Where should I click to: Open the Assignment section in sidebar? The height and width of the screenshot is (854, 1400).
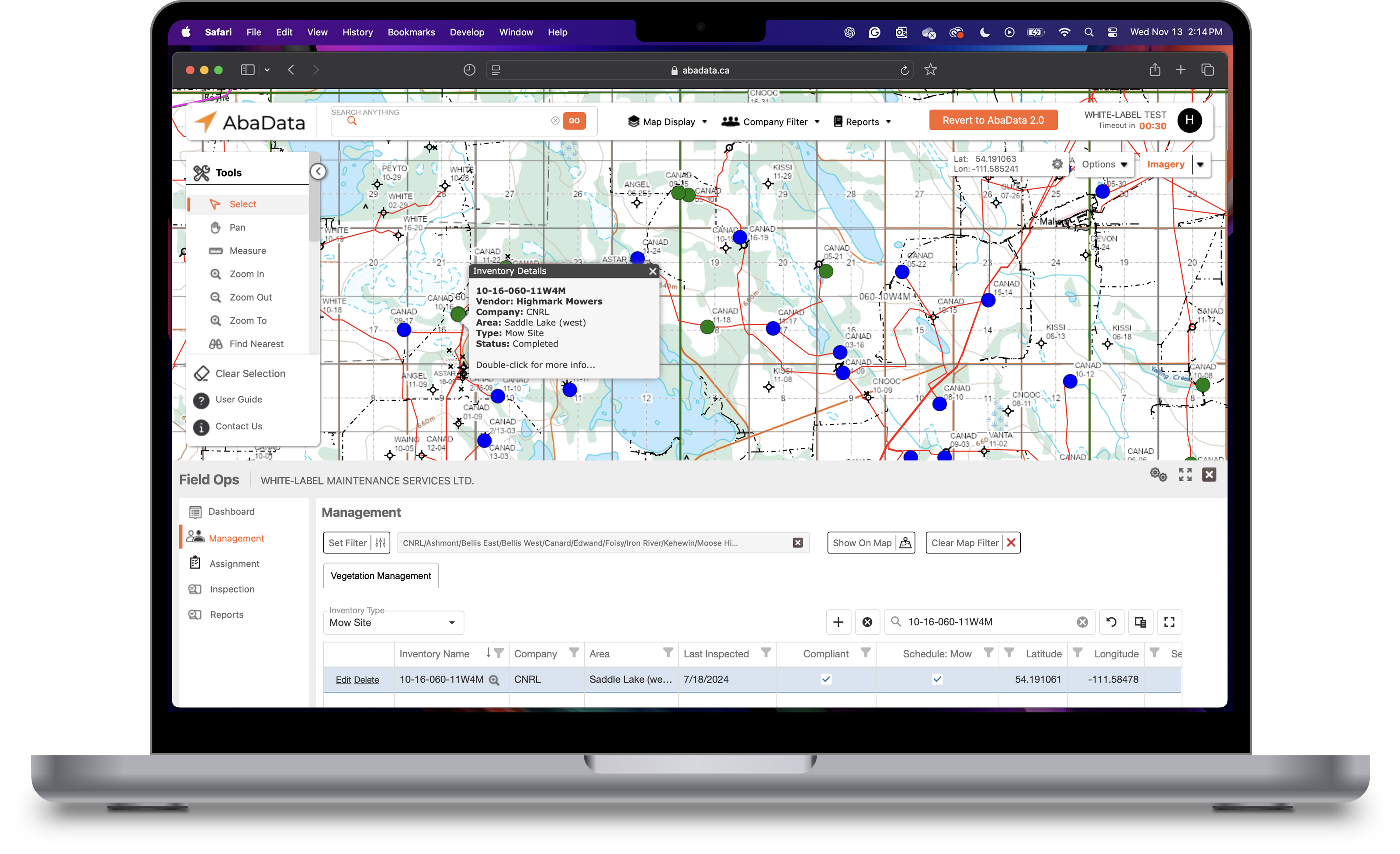pos(234,564)
